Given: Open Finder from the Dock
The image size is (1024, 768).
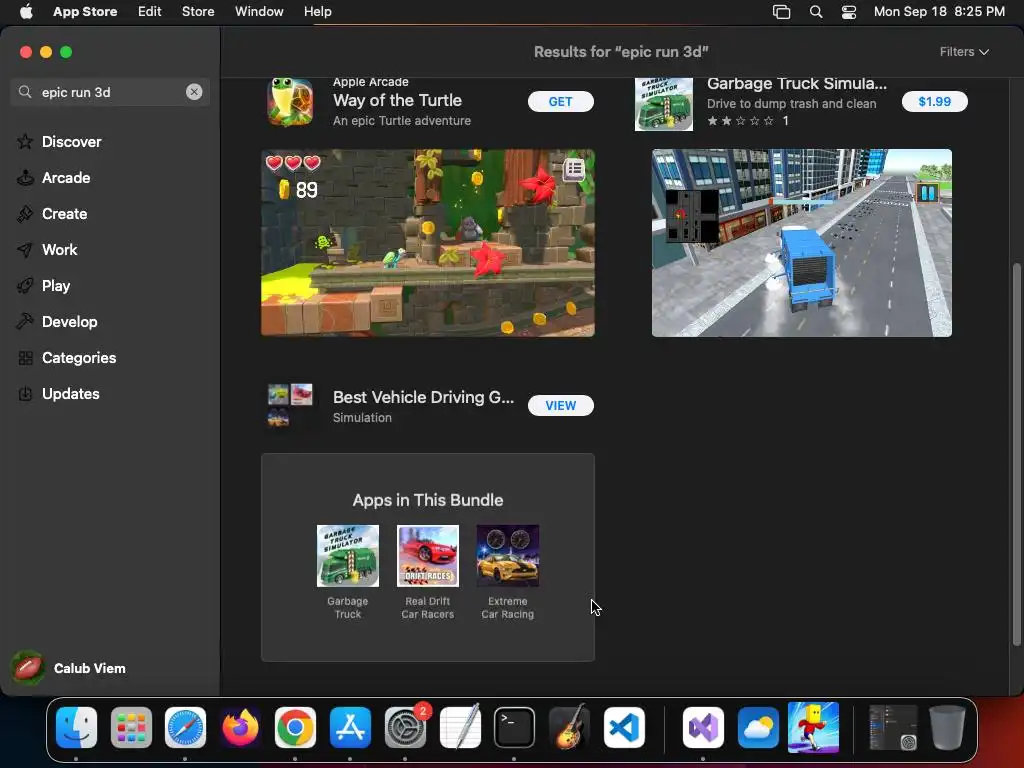Looking at the screenshot, I should pos(76,727).
